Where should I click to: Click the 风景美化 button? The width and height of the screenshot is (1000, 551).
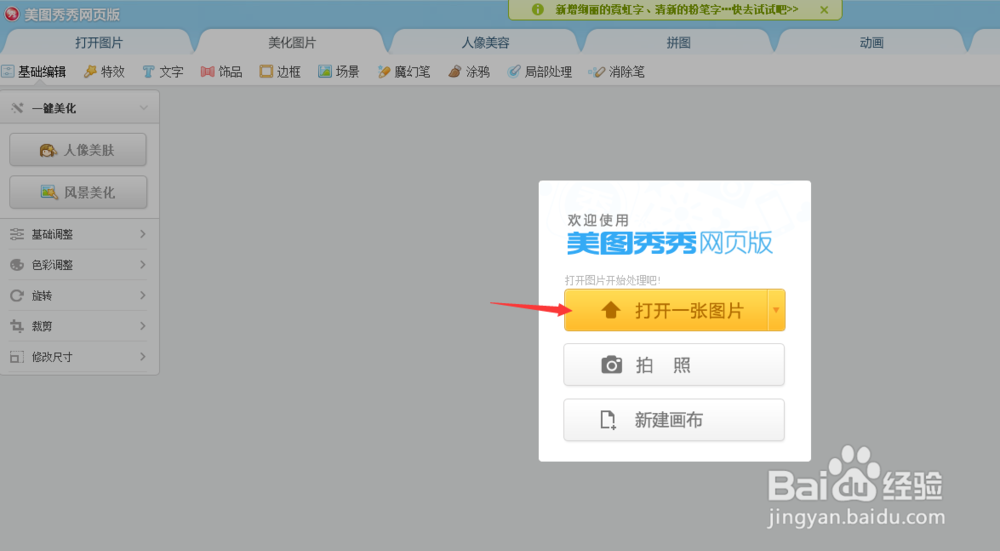[x=78, y=192]
